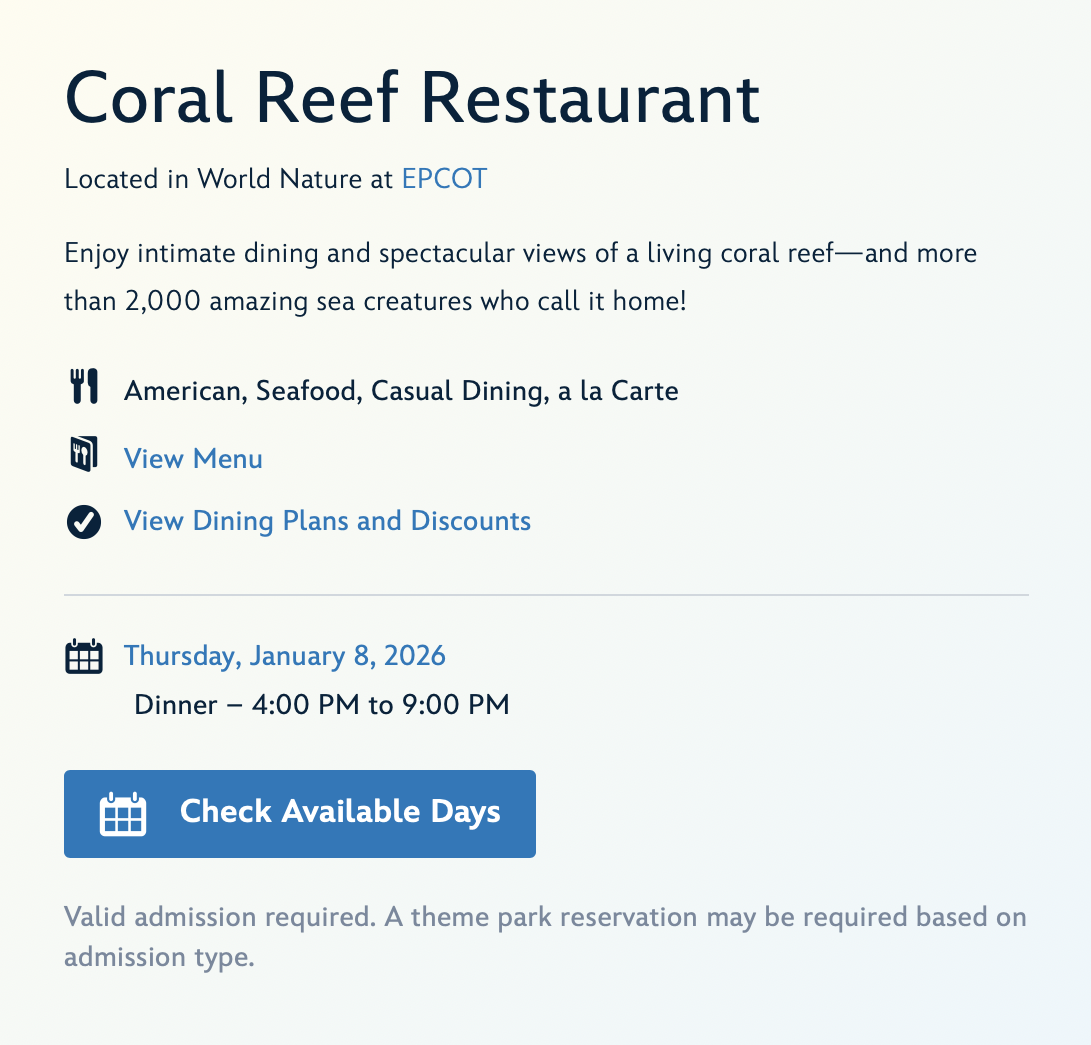Click the horizontal divider line above the date
This screenshot has width=1091, height=1045.
click(546, 595)
